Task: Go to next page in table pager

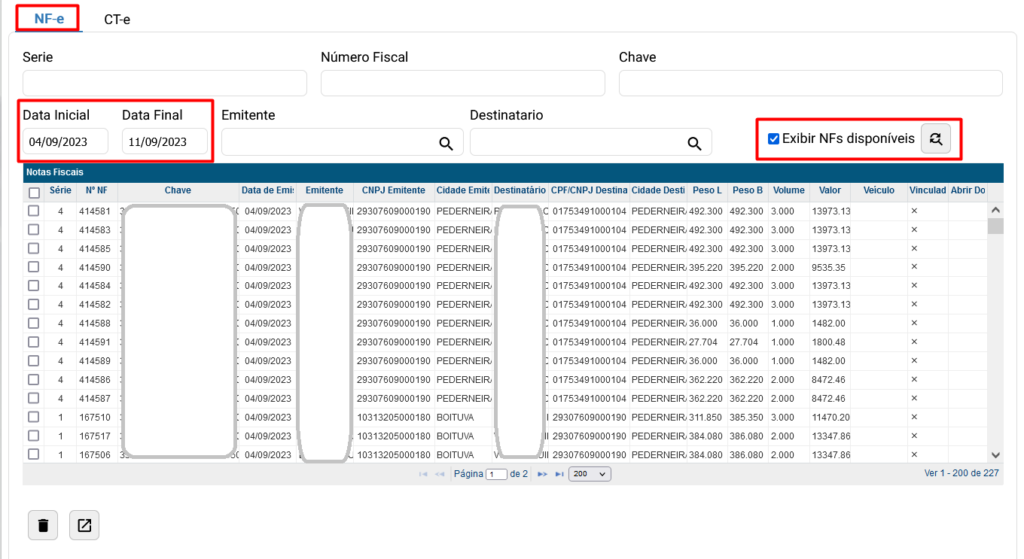Action: (543, 474)
